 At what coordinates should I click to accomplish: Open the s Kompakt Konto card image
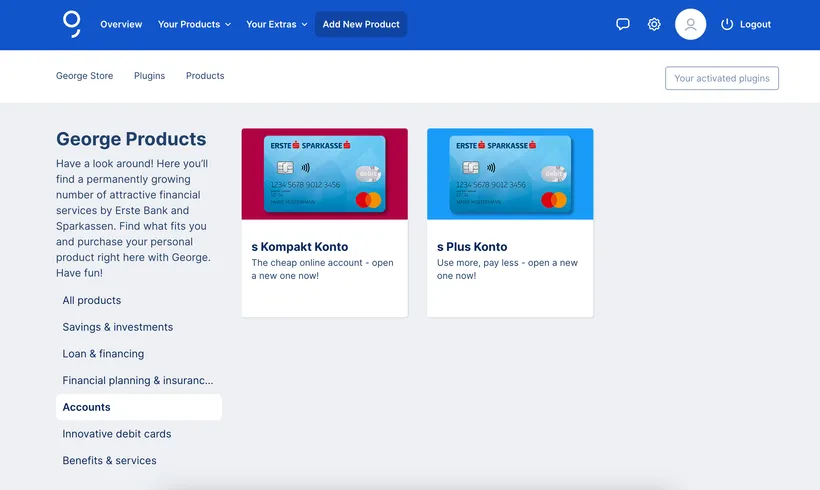click(x=325, y=174)
